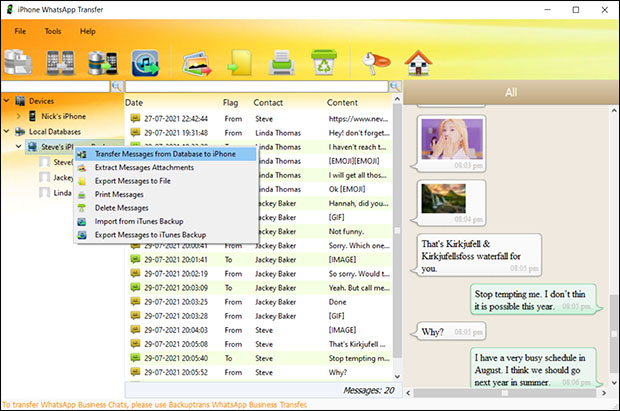
Task: Collapse the Local Databases tree node
Action: 8,131
